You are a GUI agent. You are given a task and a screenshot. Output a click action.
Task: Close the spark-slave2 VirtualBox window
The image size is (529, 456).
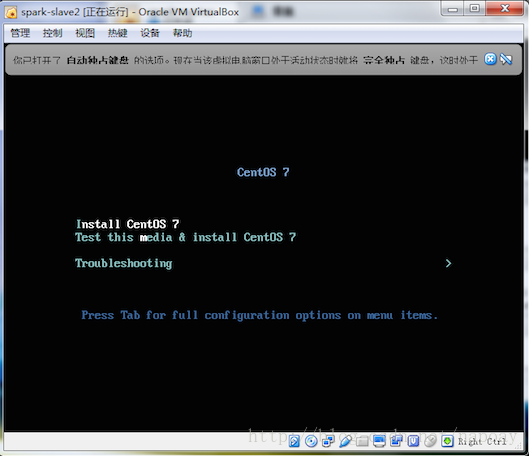click(505, 8)
